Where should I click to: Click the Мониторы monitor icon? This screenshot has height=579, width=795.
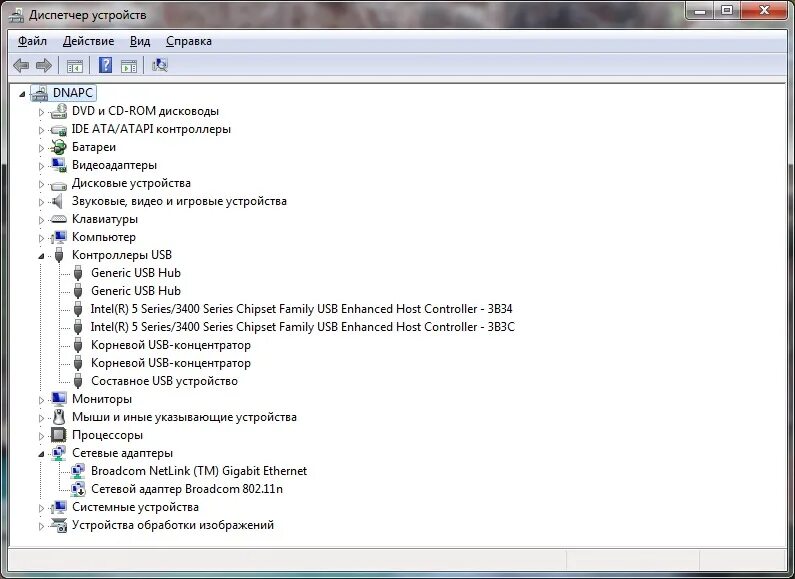point(59,400)
